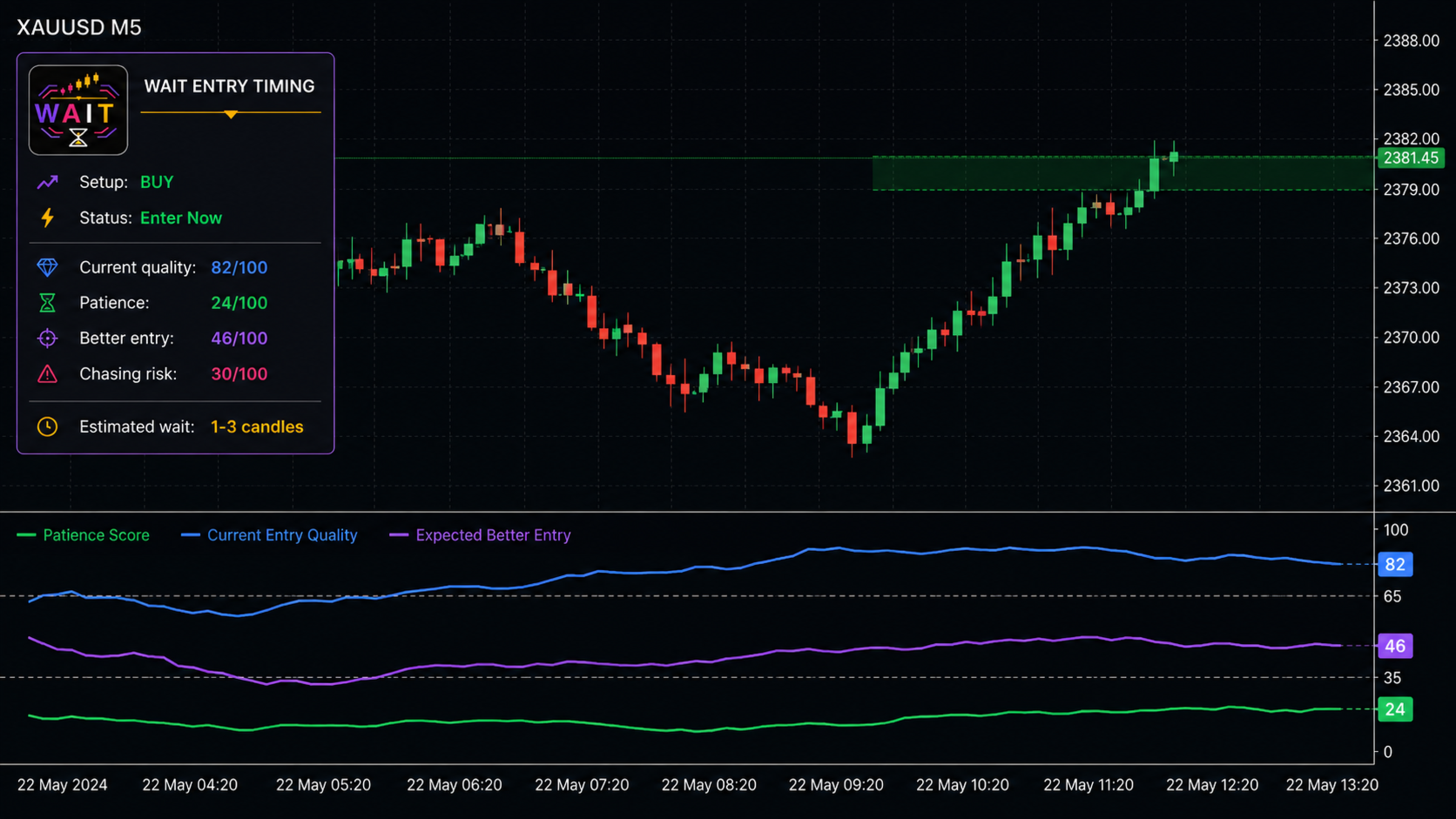The height and width of the screenshot is (819, 1456).
Task: Click the XAUUSD M5 chart title
Action: (79, 28)
